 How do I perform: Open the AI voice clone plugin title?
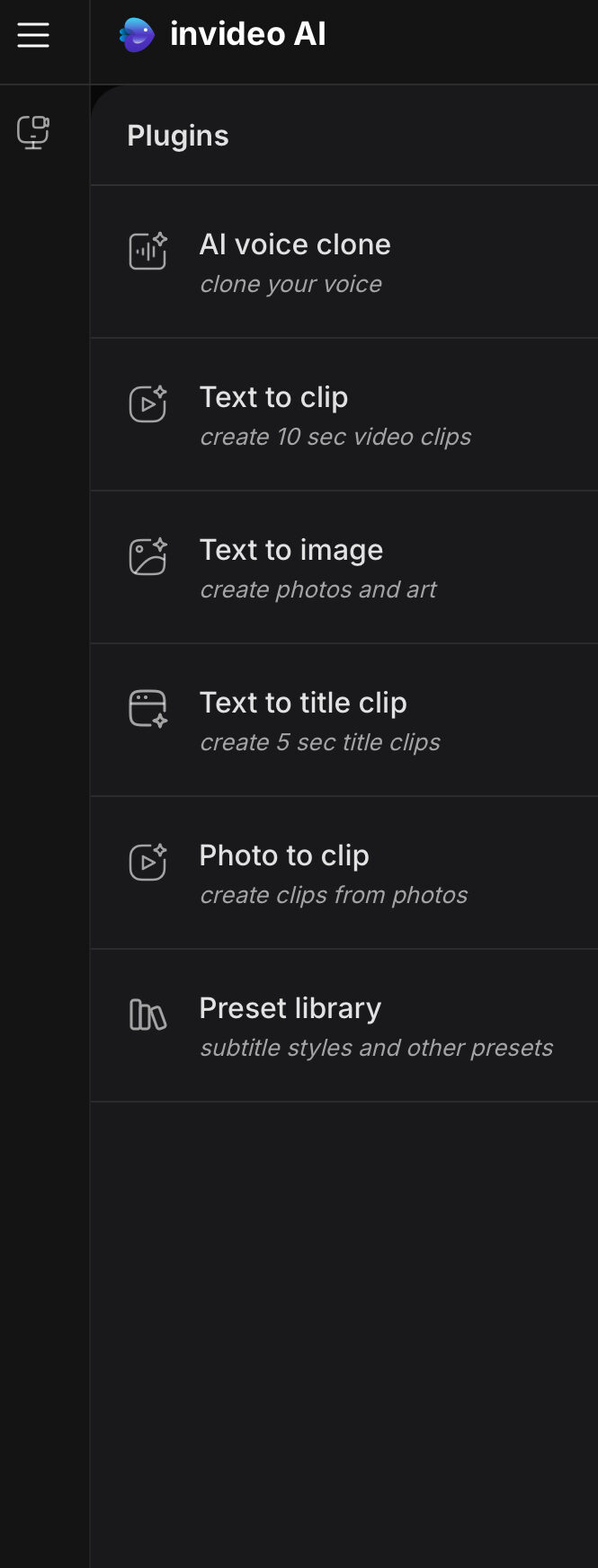point(295,244)
